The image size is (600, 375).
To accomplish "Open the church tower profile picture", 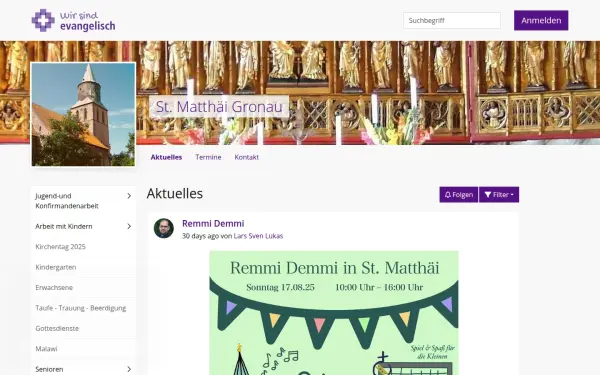I will tap(83, 114).
